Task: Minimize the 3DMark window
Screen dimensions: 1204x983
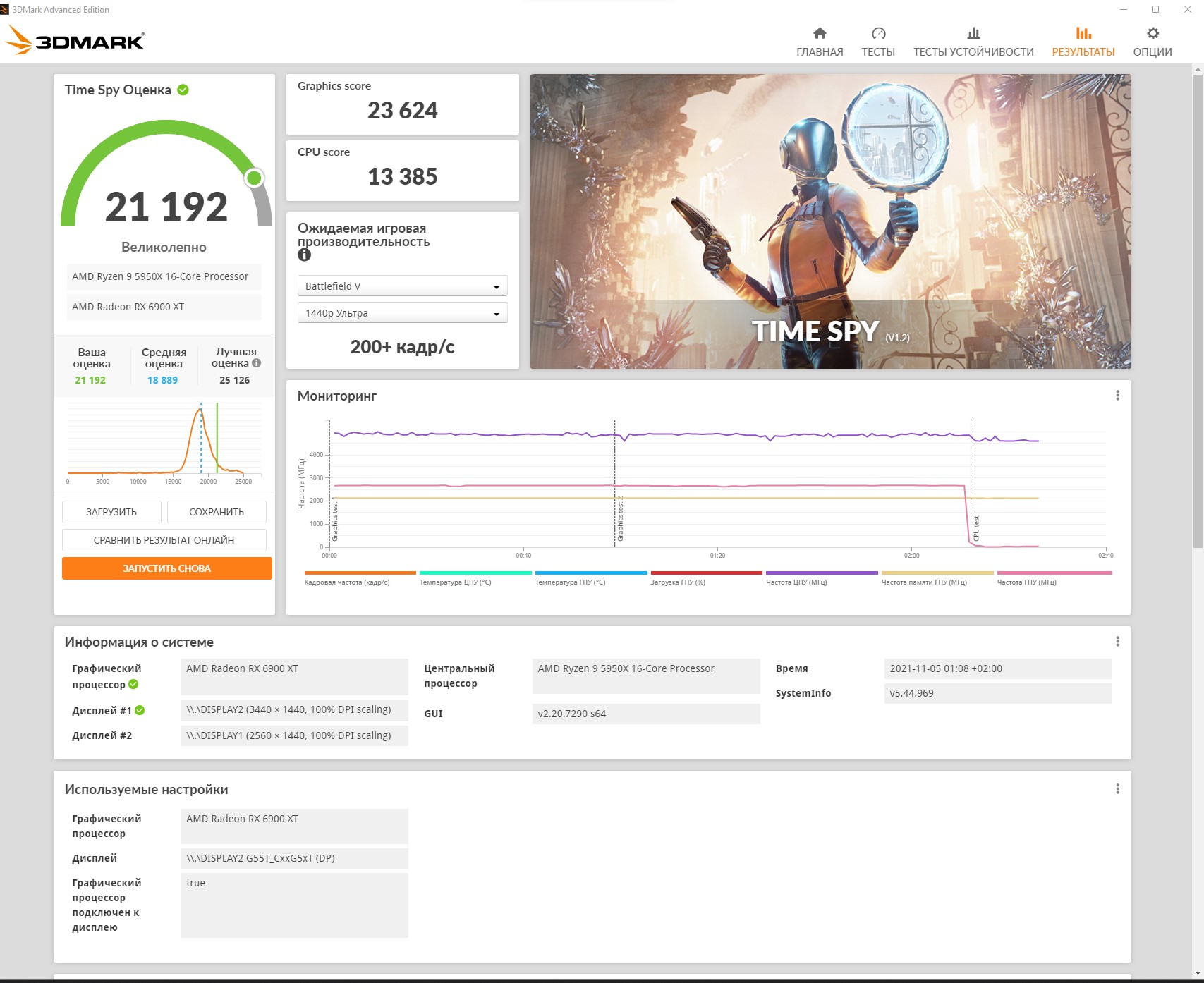Action: [x=1124, y=10]
